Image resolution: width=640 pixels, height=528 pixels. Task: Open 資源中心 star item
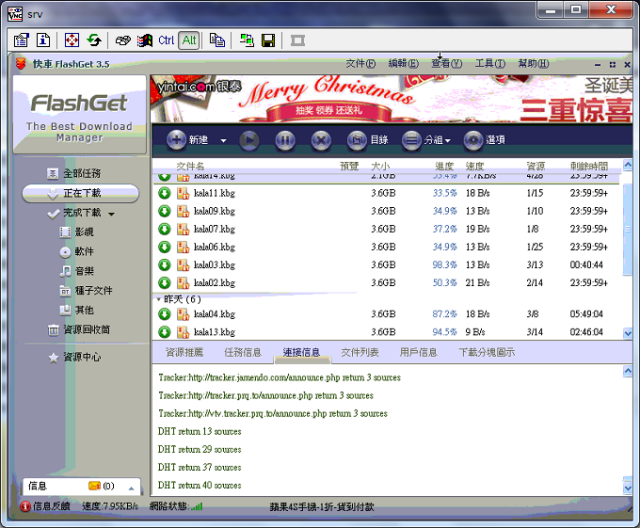(75, 357)
